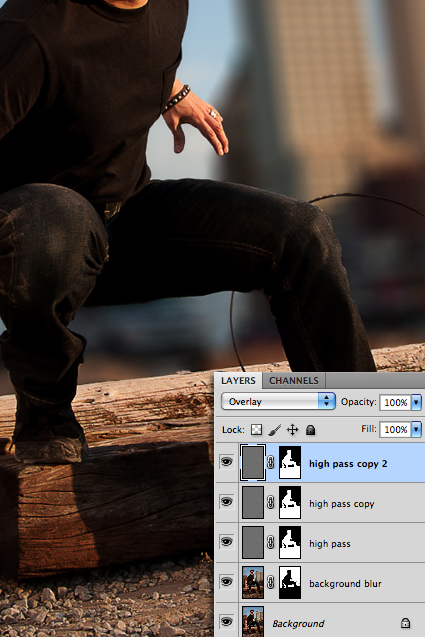
Task: Click the lock transparent pixels icon
Action: [256, 429]
